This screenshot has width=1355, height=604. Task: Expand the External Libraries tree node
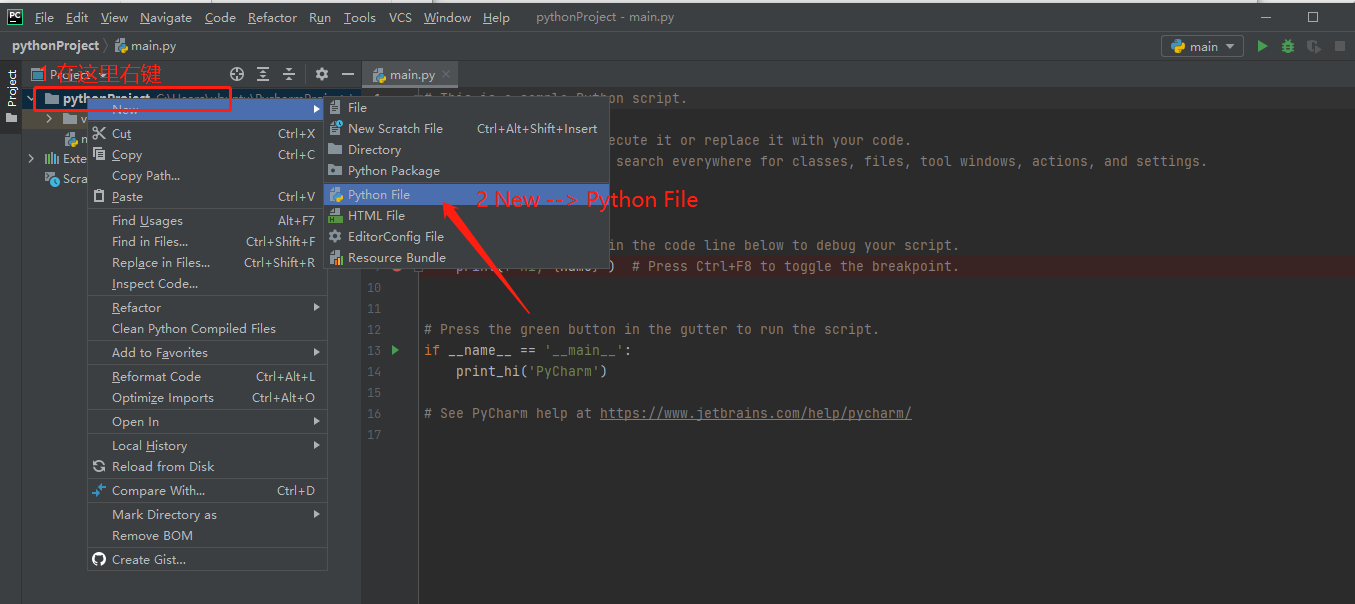pyautogui.click(x=31, y=159)
